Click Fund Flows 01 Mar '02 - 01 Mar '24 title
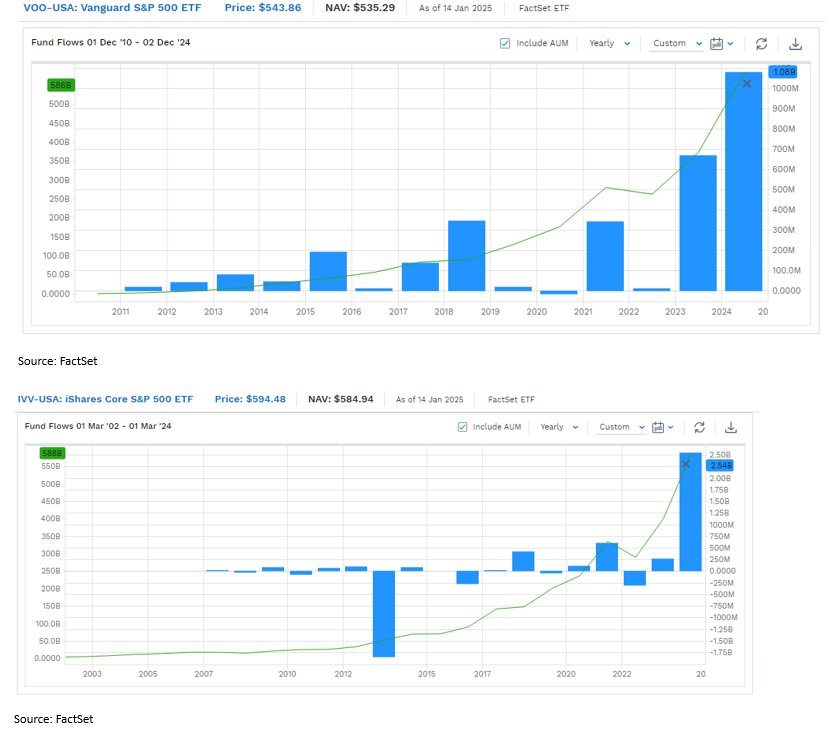The height and width of the screenshot is (731, 835). 98,426
